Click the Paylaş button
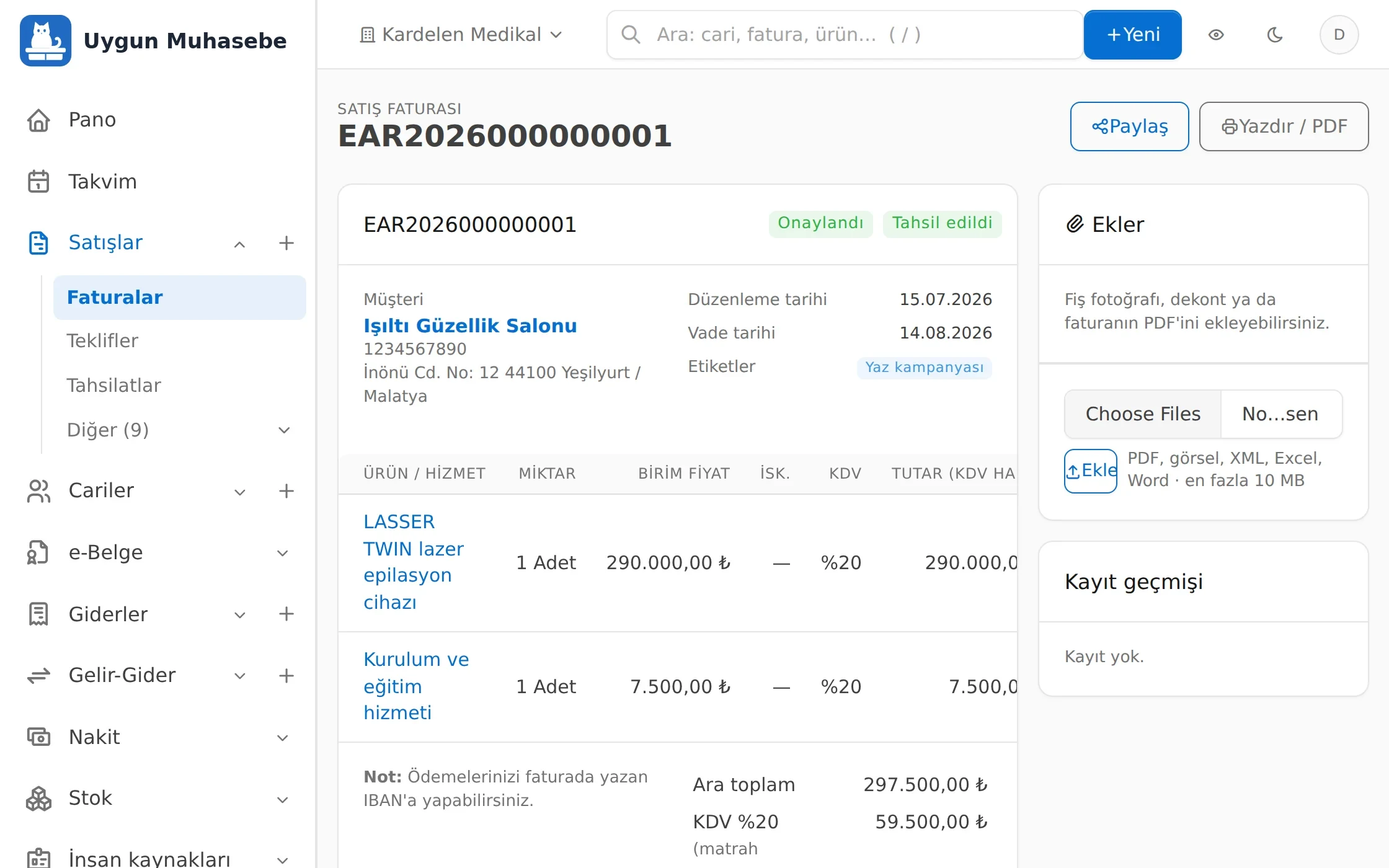The width and height of the screenshot is (1389, 868). click(1129, 126)
